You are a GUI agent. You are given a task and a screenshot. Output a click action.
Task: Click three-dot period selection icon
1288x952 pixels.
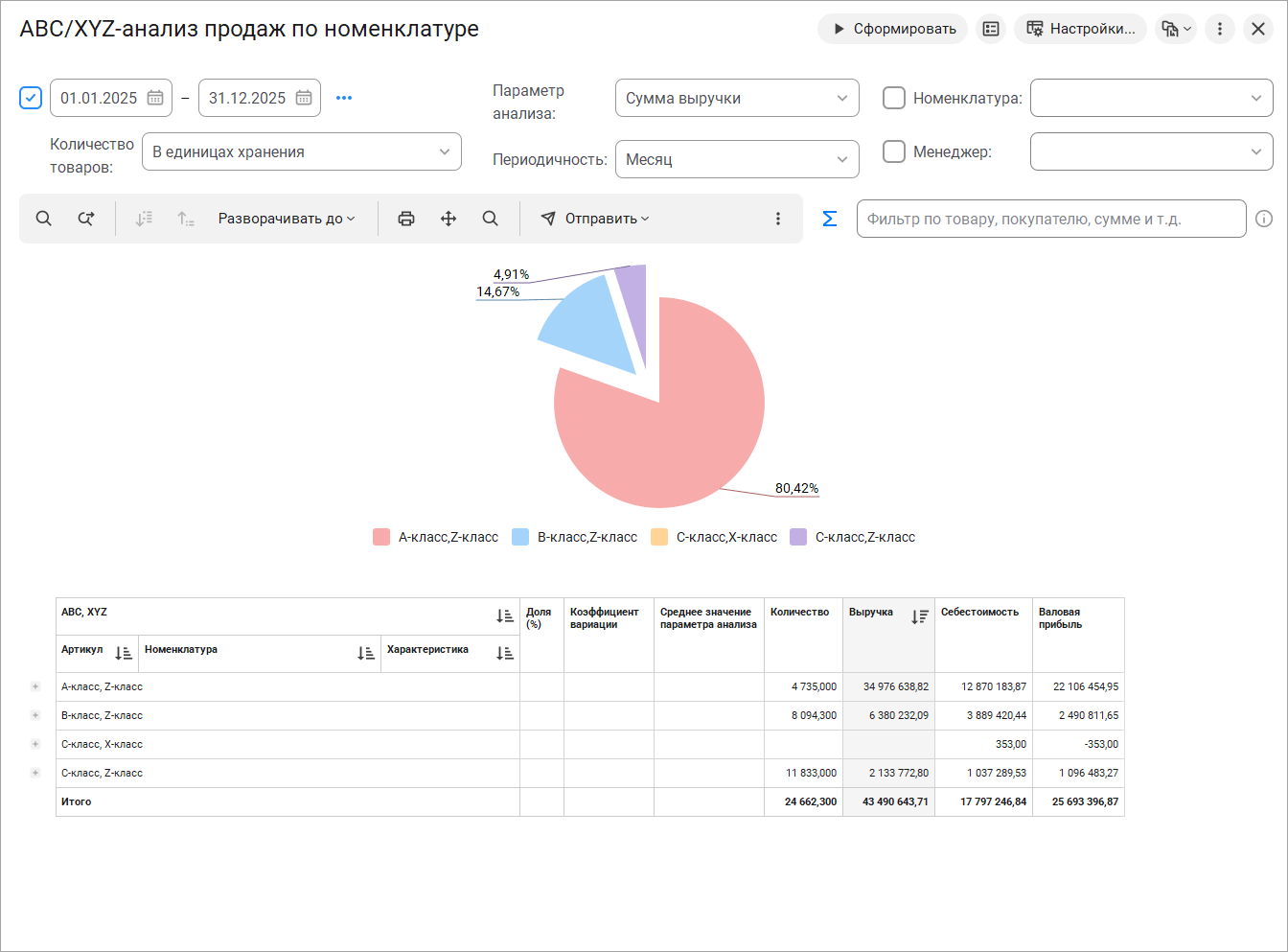[x=344, y=98]
